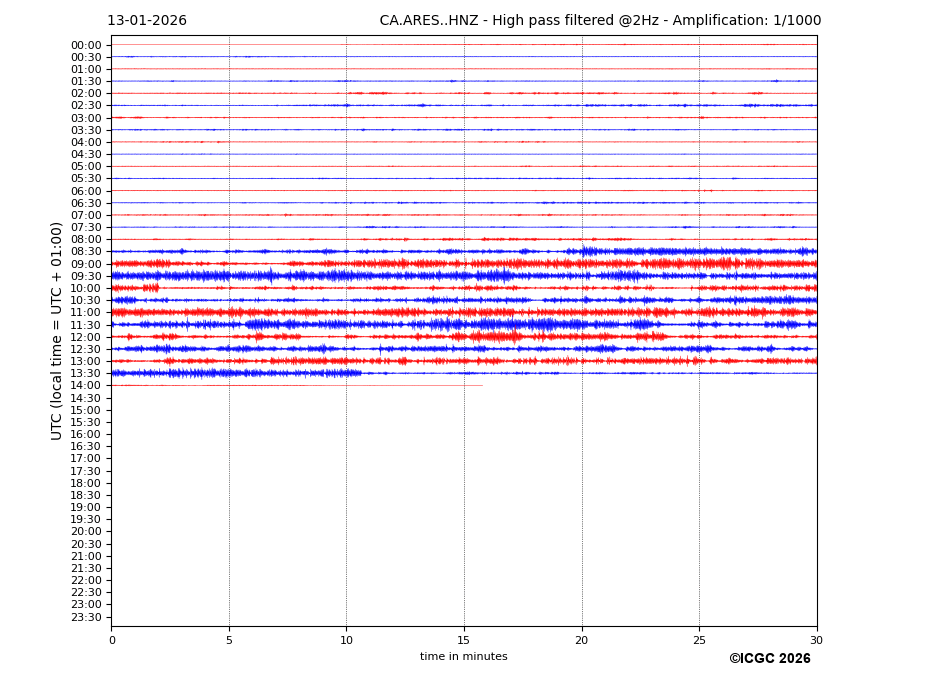Click the 15 minute x-axis tick label
Image resolution: width=927 pixels, height=696 pixels.
pyautogui.click(x=464, y=640)
